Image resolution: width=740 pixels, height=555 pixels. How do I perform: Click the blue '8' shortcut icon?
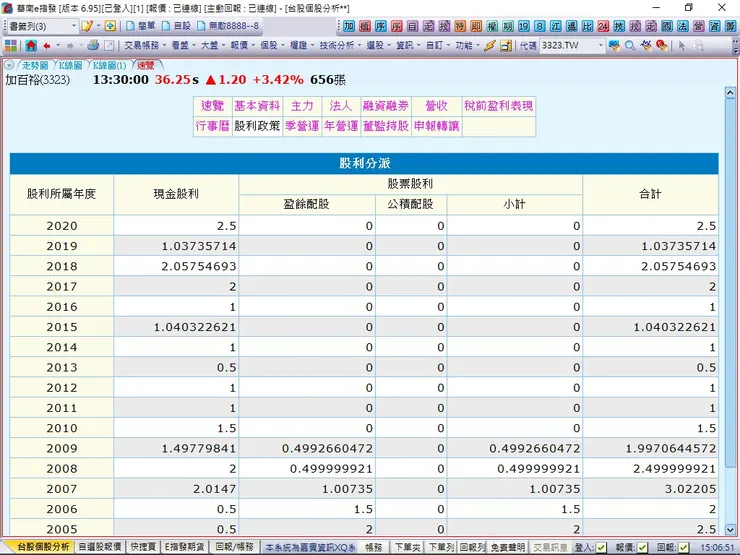(540, 26)
